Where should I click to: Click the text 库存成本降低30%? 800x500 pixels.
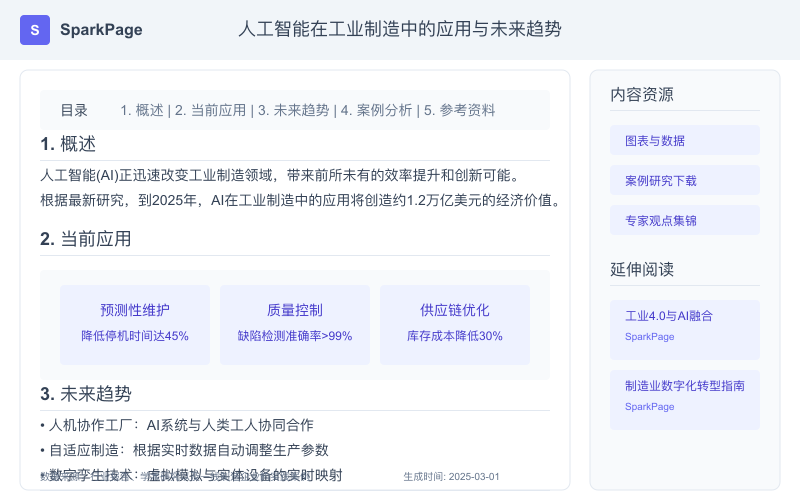click(455, 336)
